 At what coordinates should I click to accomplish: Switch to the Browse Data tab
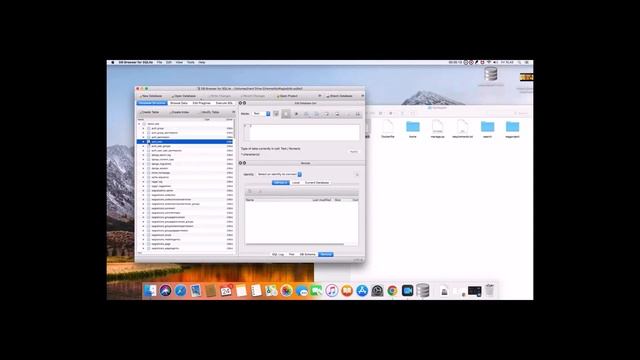(179, 103)
